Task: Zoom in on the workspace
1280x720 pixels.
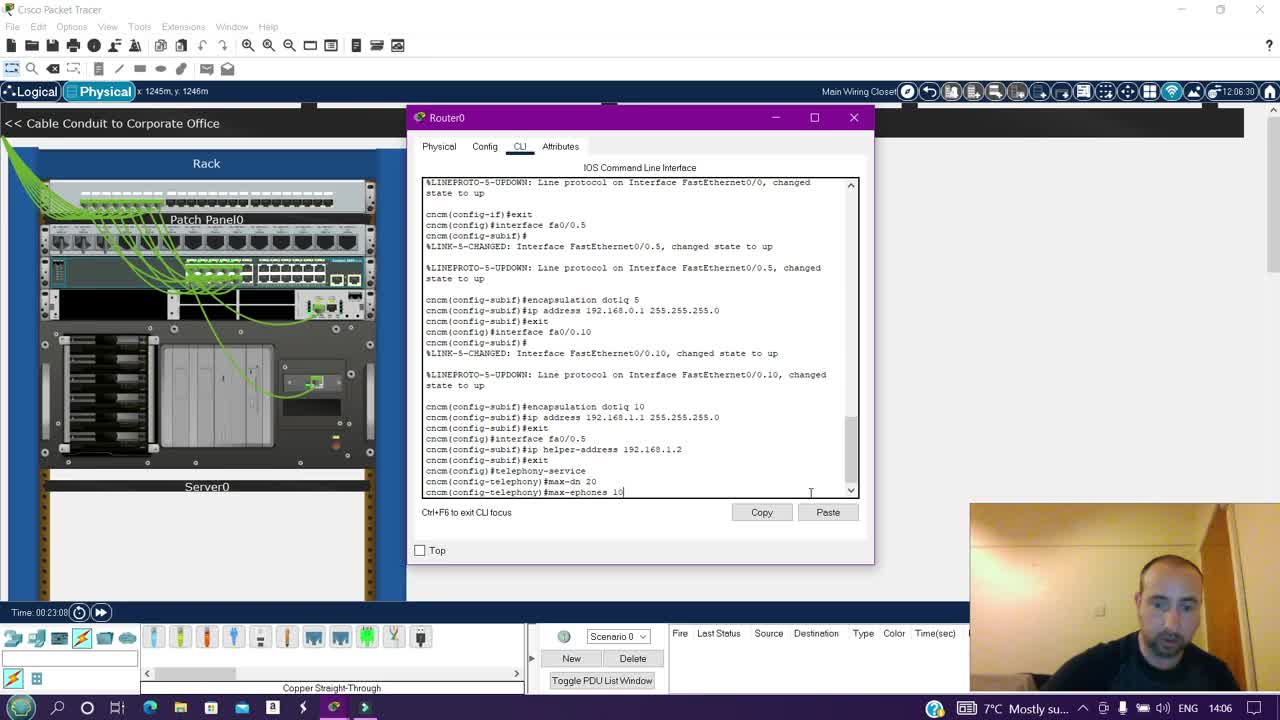Action: (x=248, y=45)
